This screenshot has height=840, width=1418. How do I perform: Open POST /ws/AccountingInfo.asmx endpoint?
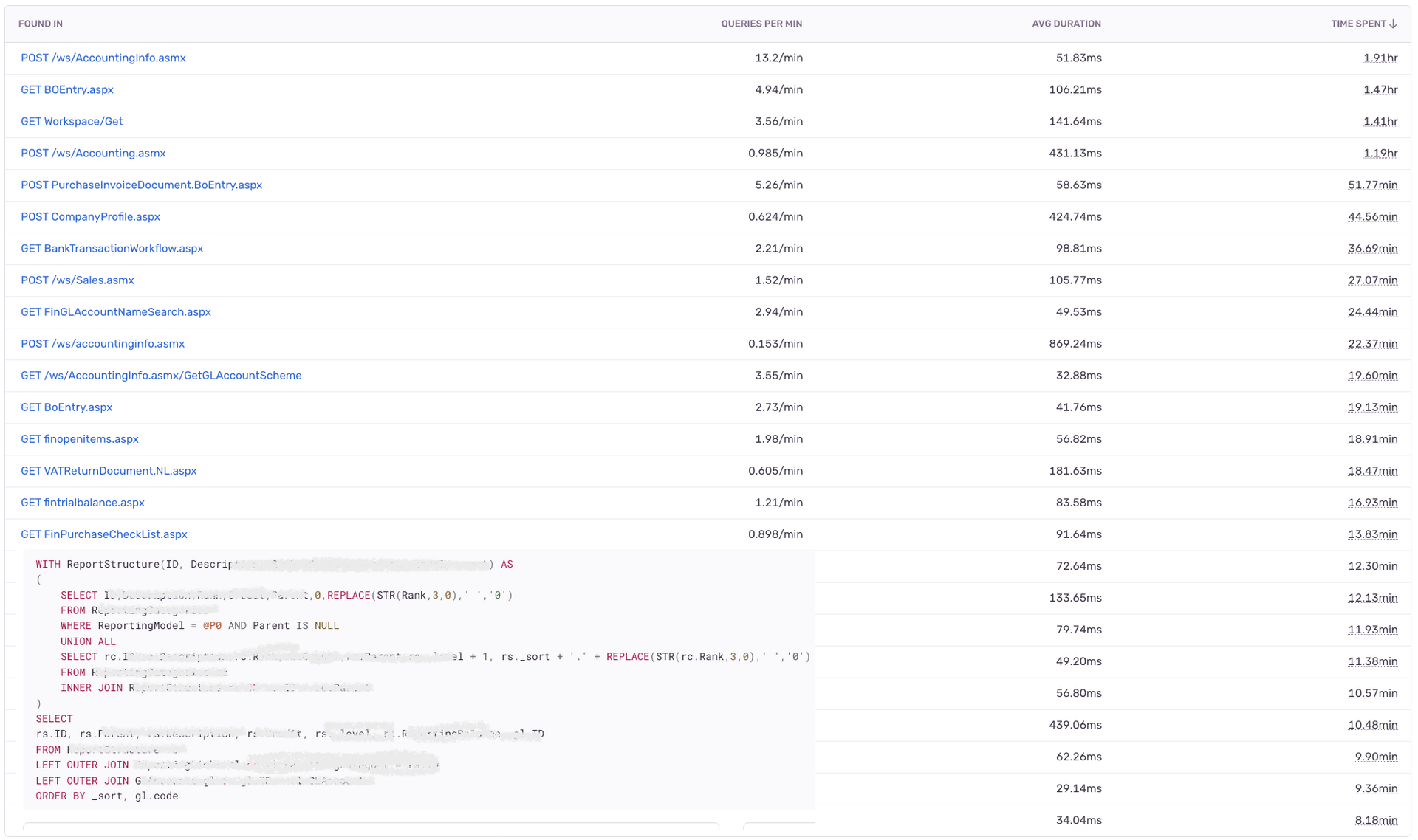(x=103, y=58)
